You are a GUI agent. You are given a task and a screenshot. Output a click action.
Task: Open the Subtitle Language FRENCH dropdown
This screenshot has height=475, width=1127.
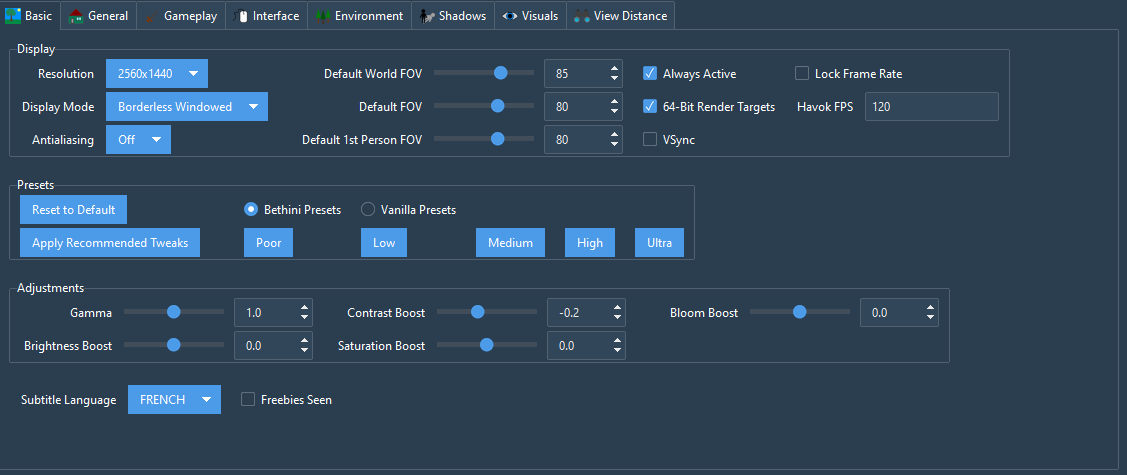(x=174, y=400)
